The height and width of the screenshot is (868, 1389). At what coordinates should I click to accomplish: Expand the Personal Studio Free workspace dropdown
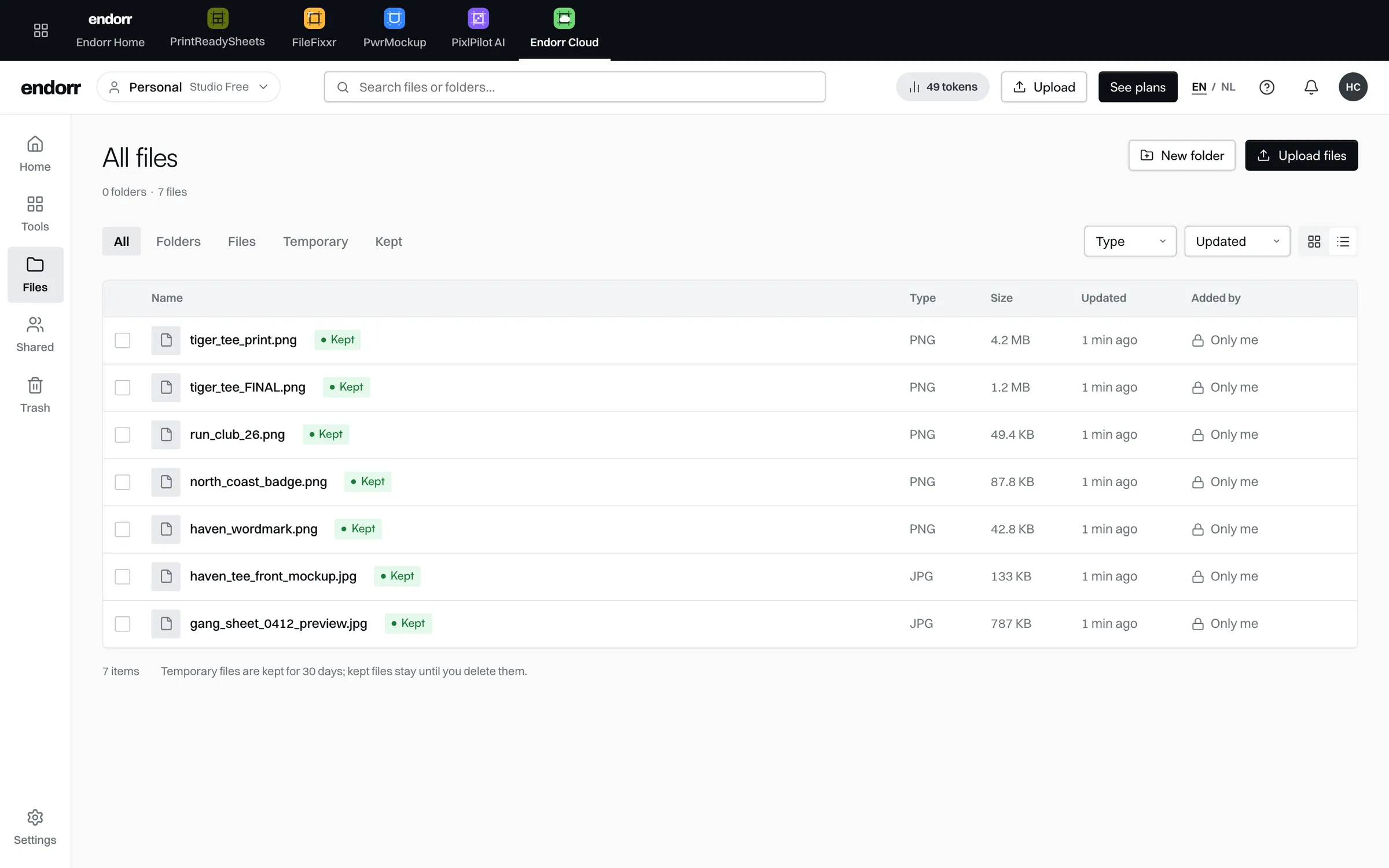click(x=188, y=87)
